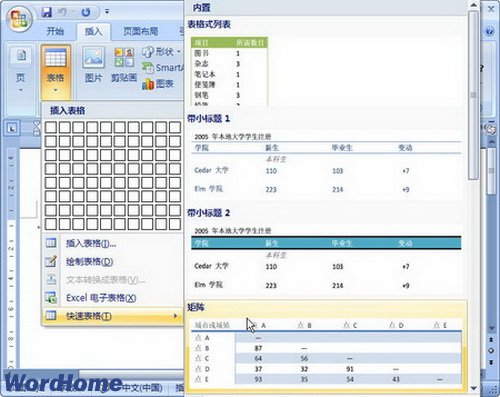The width and height of the screenshot is (500, 397).
Task: Click the 表格 table button
Action: [55, 71]
